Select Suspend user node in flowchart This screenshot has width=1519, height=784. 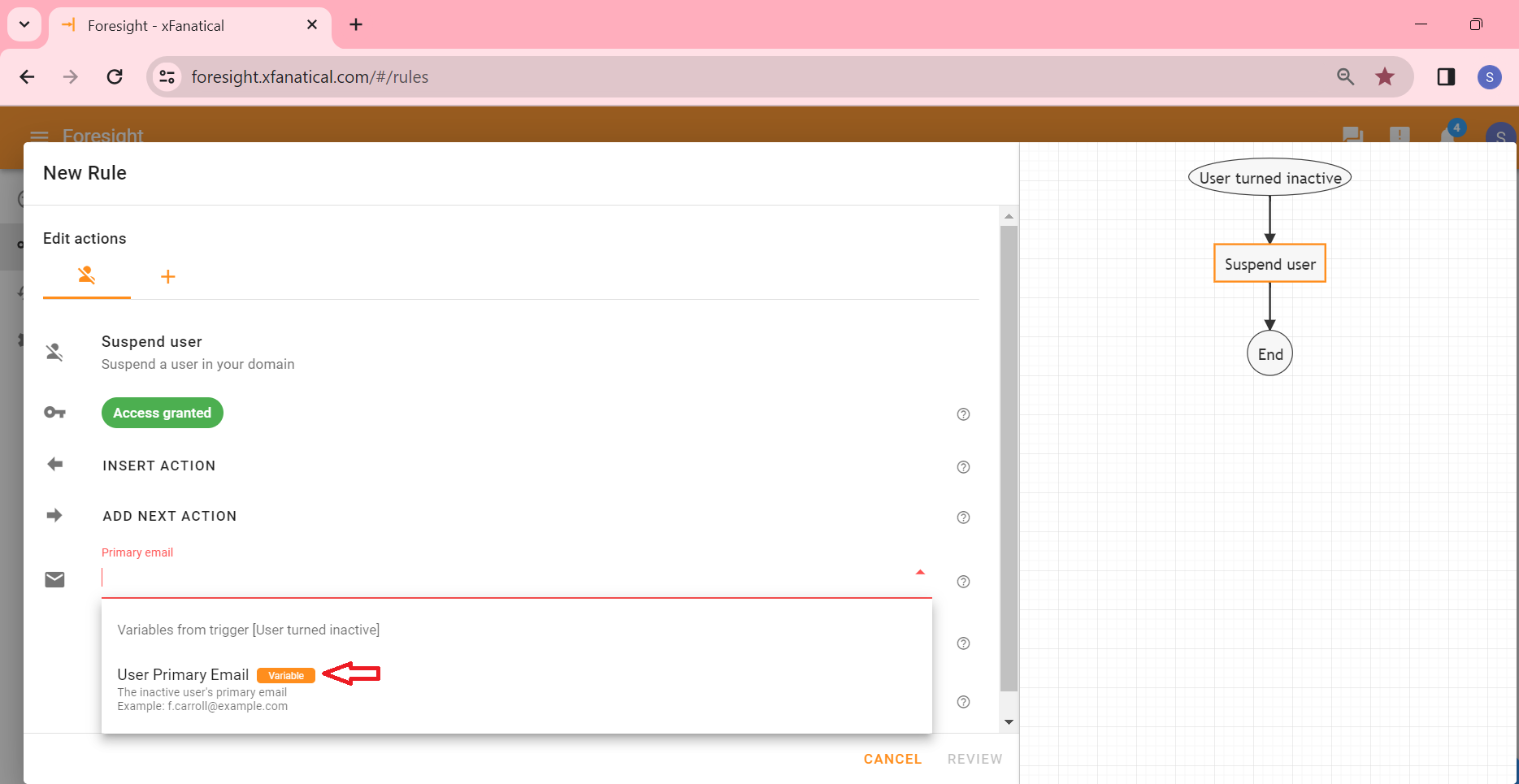1269,264
